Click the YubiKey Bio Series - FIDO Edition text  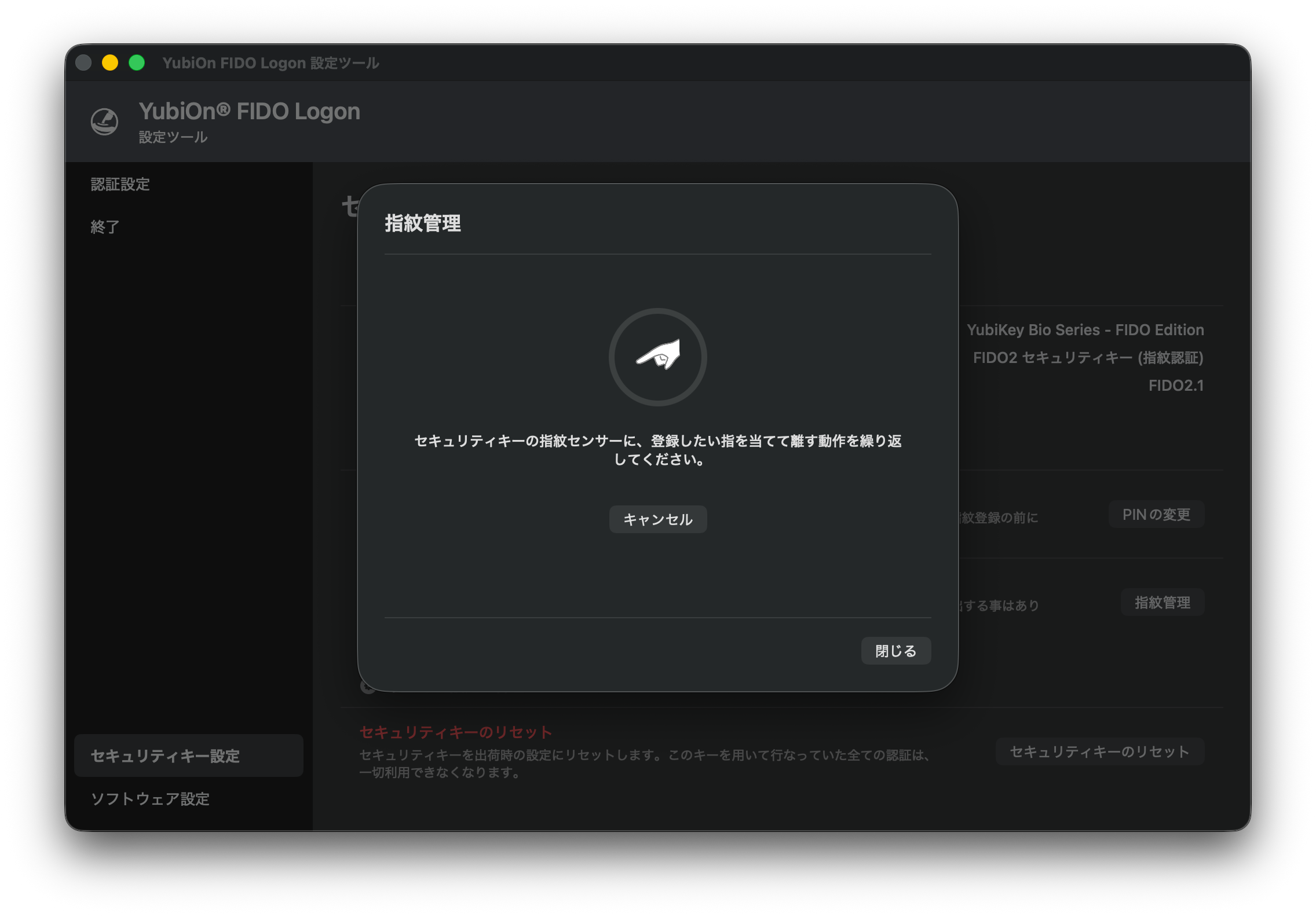tap(1085, 330)
